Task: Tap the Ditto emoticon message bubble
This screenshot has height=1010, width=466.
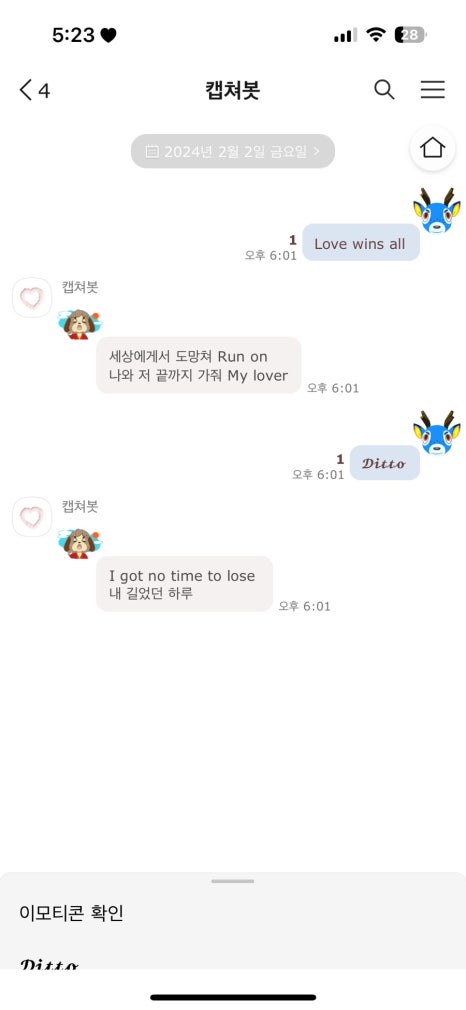Action: (x=385, y=462)
